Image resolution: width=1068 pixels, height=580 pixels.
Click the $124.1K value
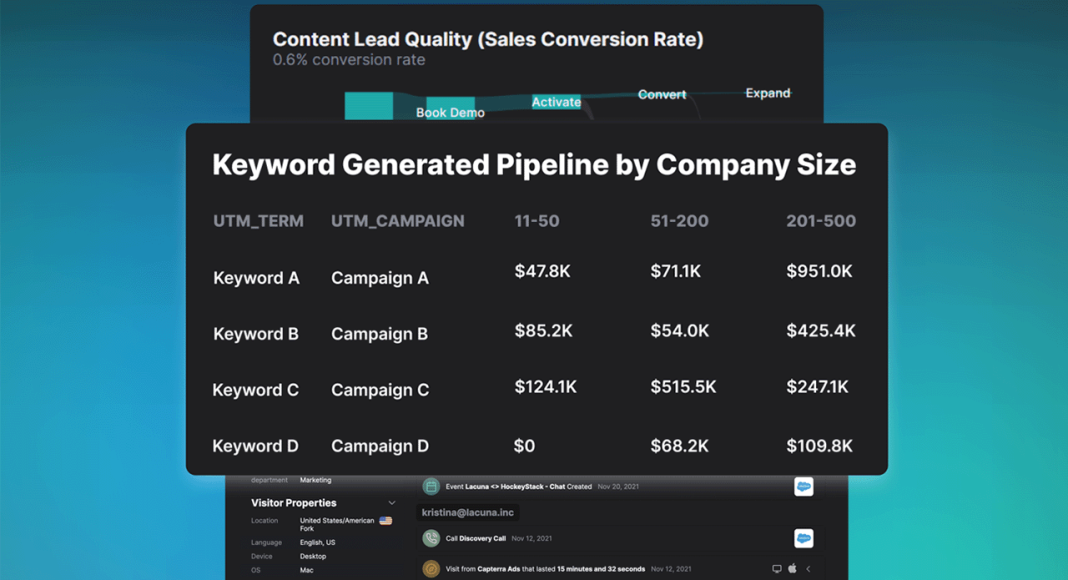(x=546, y=387)
